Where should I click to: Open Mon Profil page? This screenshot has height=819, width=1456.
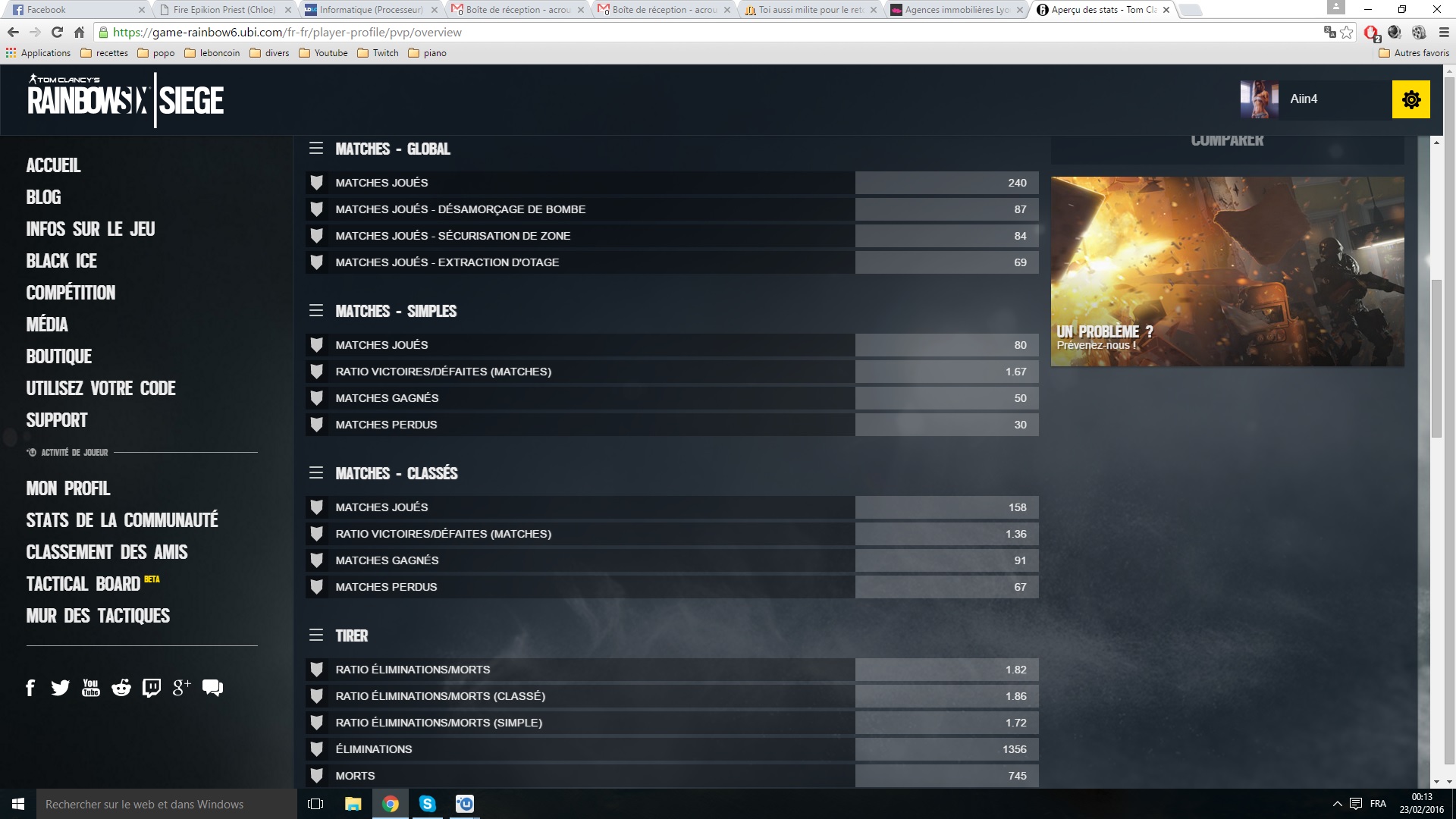68,488
